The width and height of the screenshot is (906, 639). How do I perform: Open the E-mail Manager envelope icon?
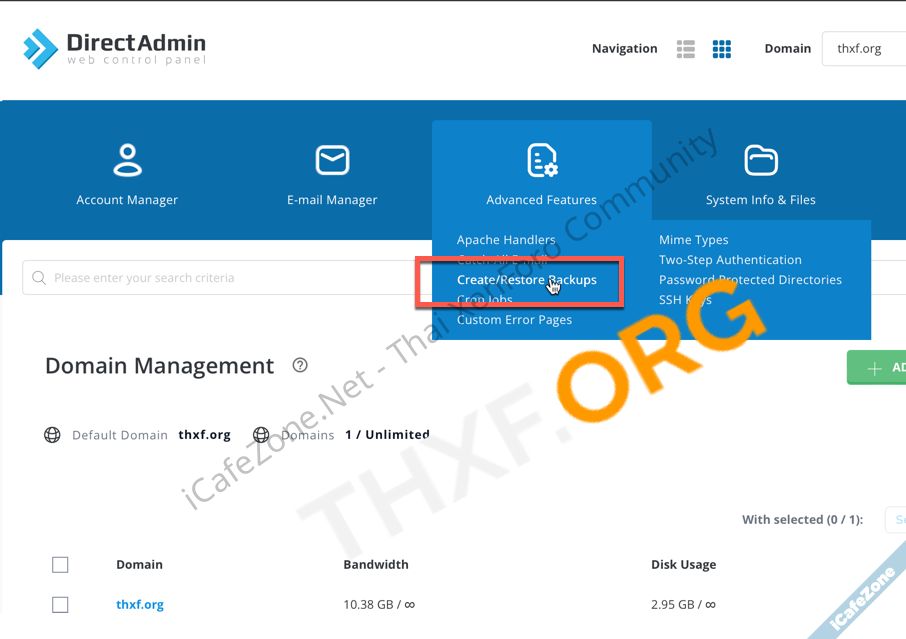332,160
